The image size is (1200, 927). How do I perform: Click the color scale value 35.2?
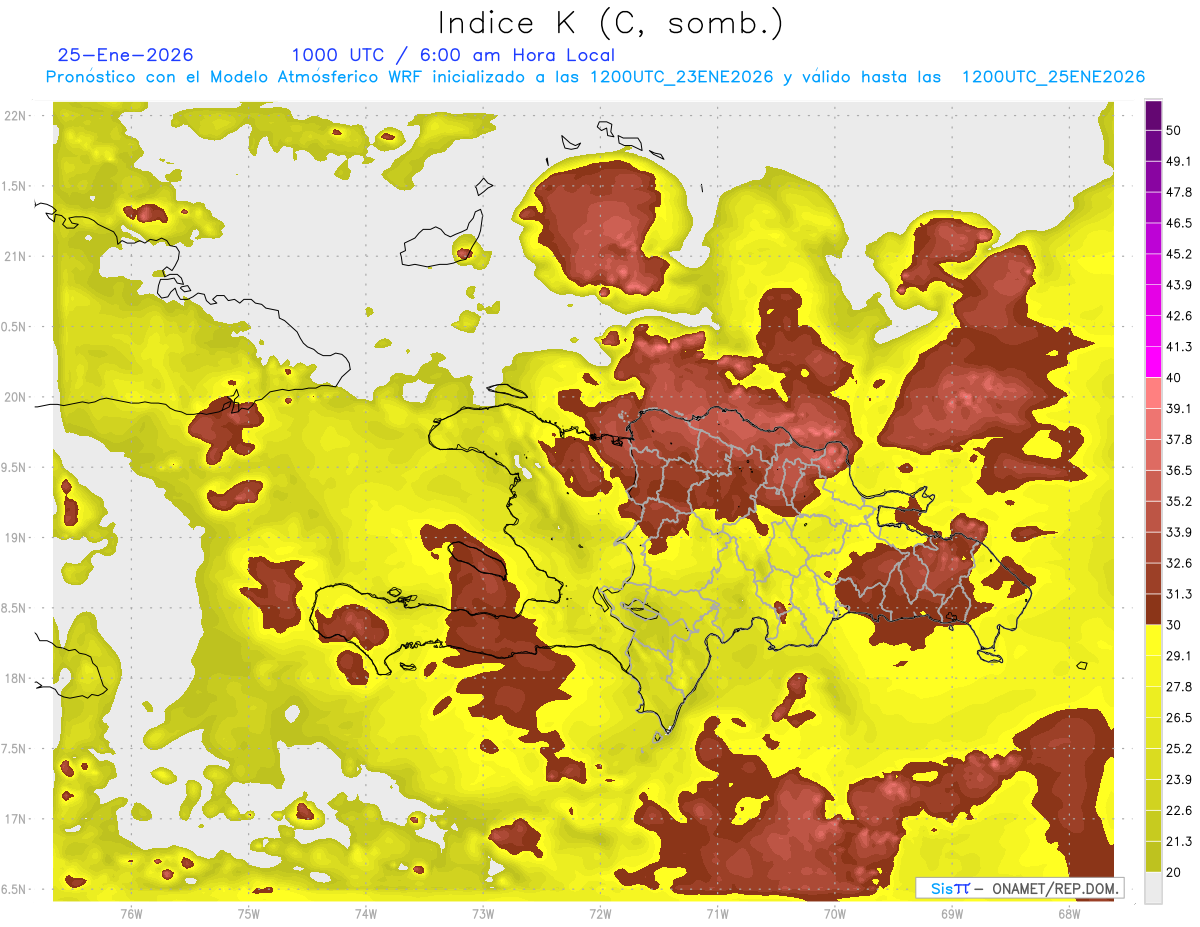click(1179, 501)
